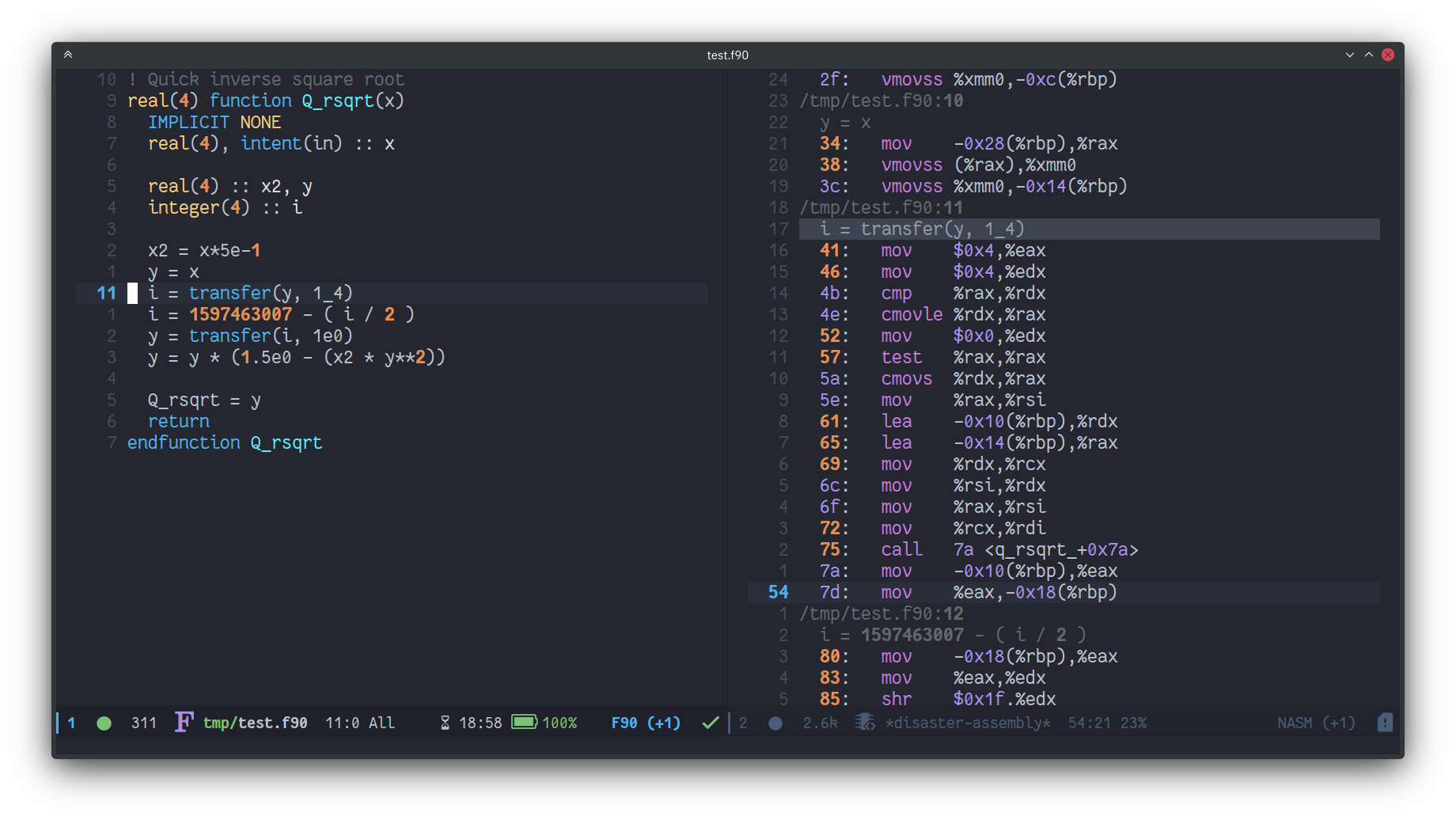Click the NASM (+1) major mode indicator

[1316, 723]
